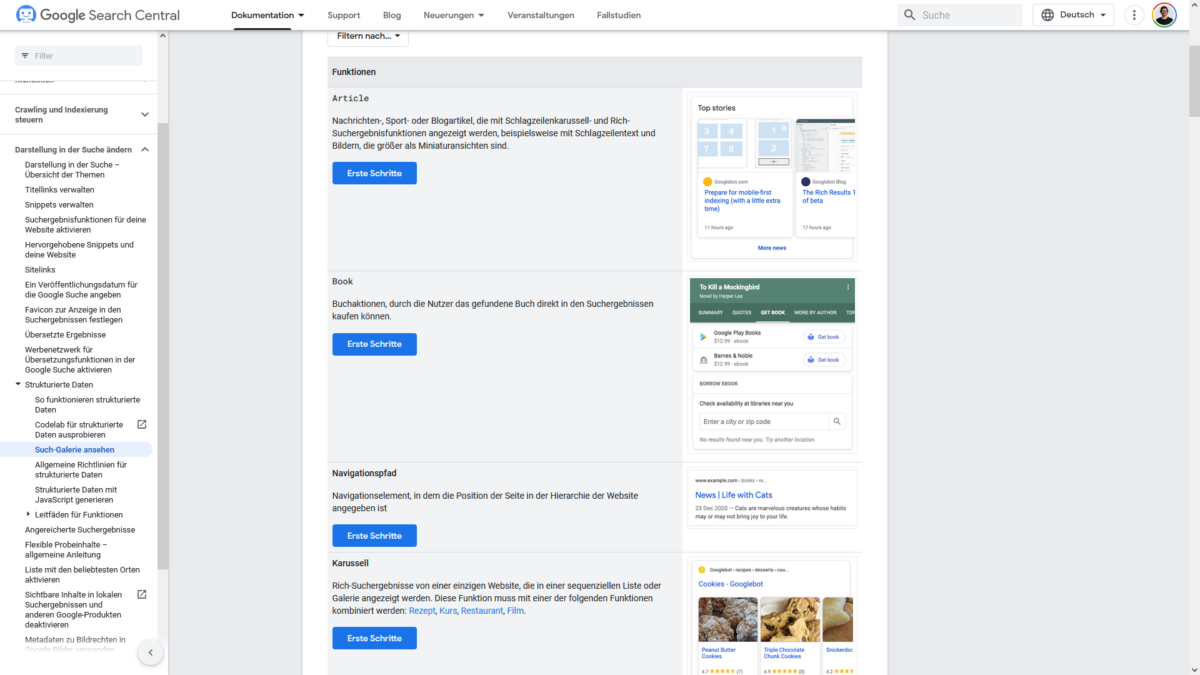Image resolution: width=1200 pixels, height=675 pixels.
Task: Collapse the sidebar with the arrow button
Action: (x=150, y=652)
